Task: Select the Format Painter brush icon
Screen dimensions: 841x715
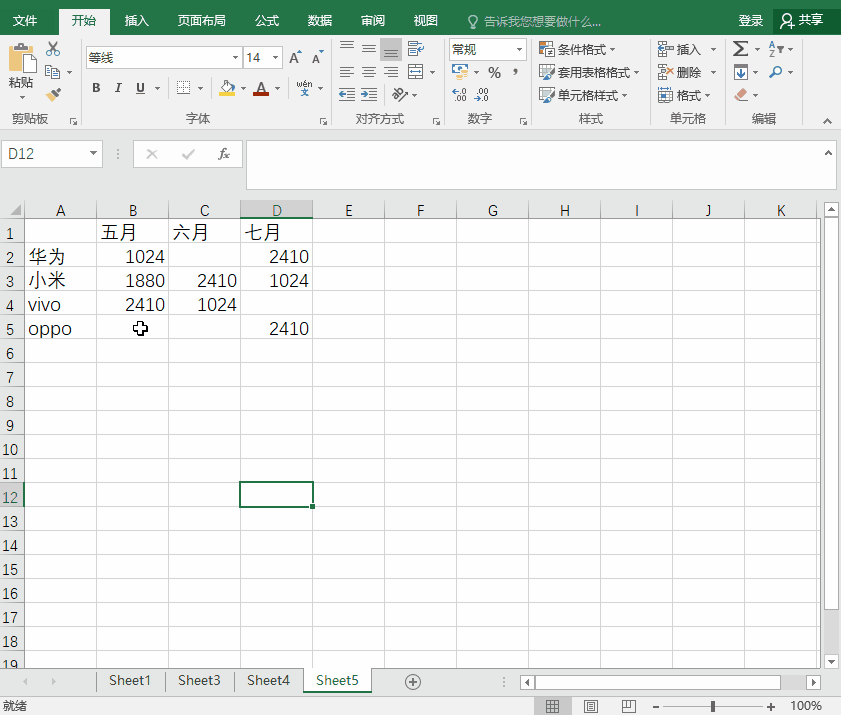Action: [x=53, y=94]
